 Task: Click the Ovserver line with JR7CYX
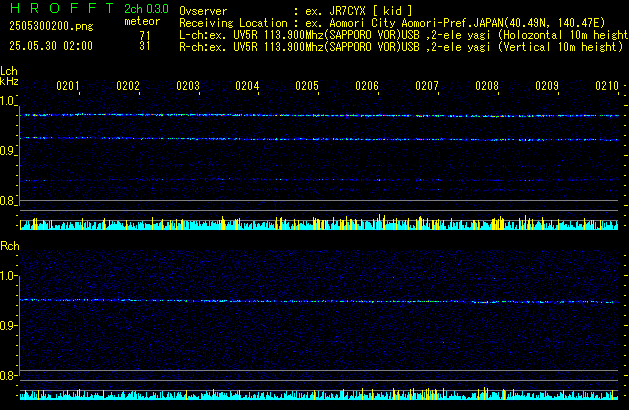click(x=296, y=11)
